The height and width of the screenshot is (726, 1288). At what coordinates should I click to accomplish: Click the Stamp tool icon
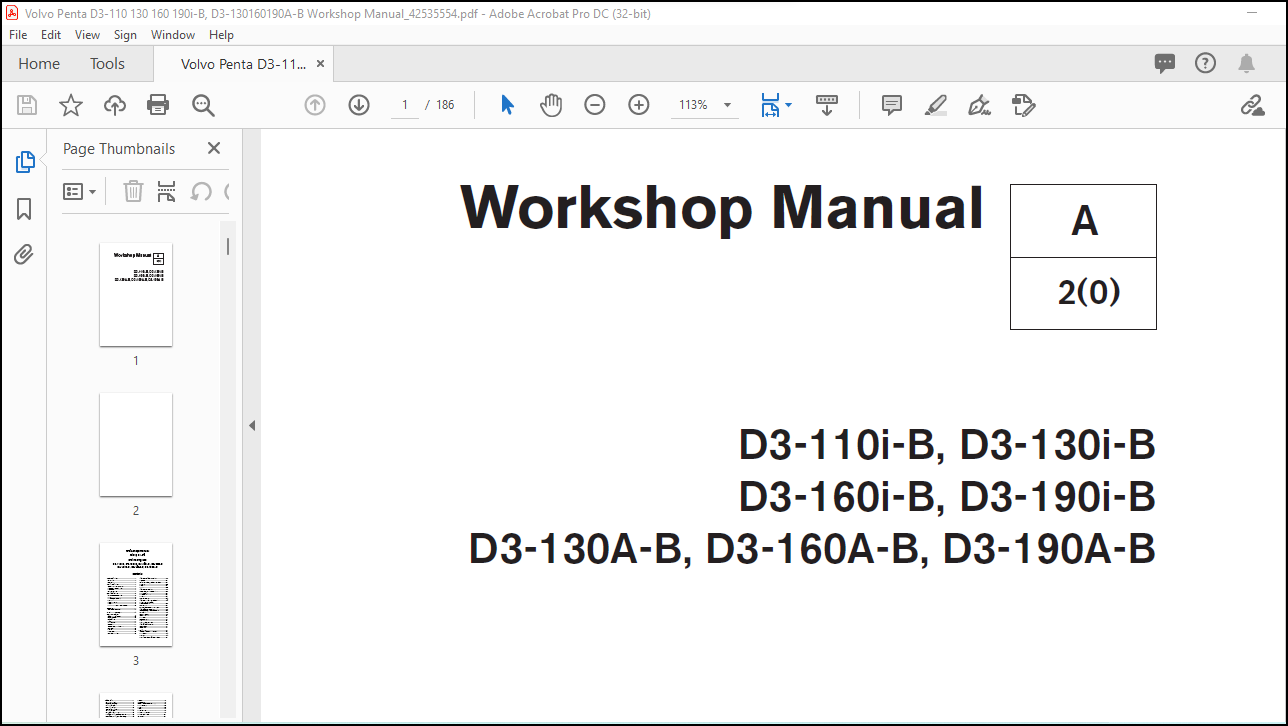1023,105
